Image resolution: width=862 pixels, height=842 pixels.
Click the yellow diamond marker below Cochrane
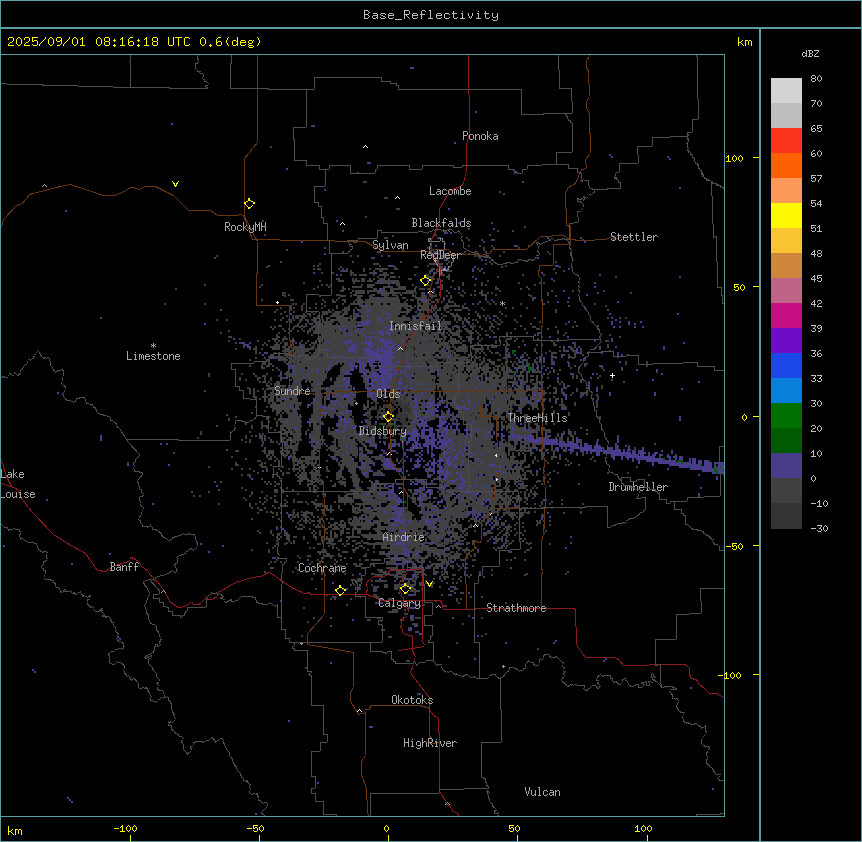pos(340,590)
